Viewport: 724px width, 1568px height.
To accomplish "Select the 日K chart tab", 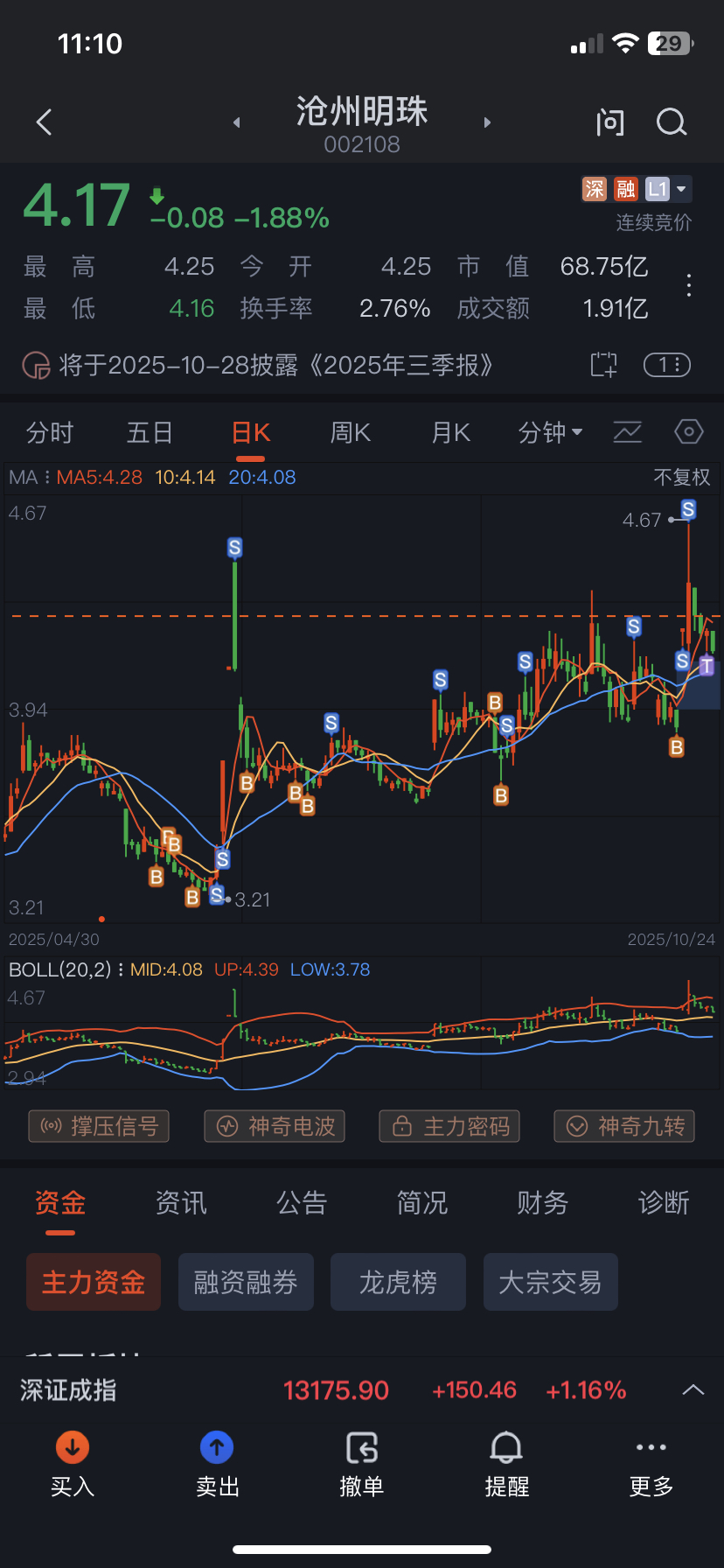I will 251,433.
